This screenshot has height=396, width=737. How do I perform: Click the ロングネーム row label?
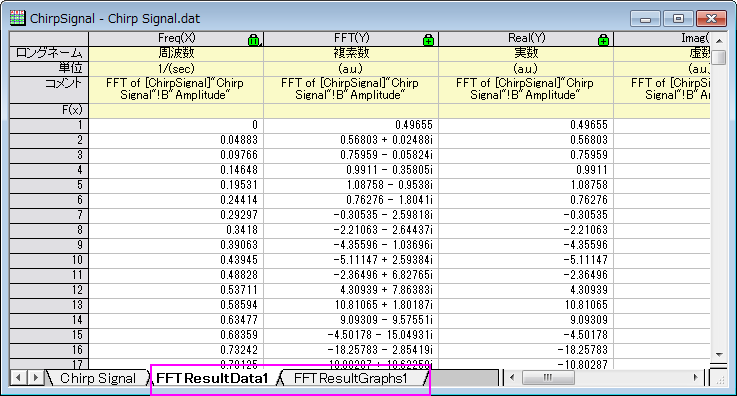(x=49, y=53)
